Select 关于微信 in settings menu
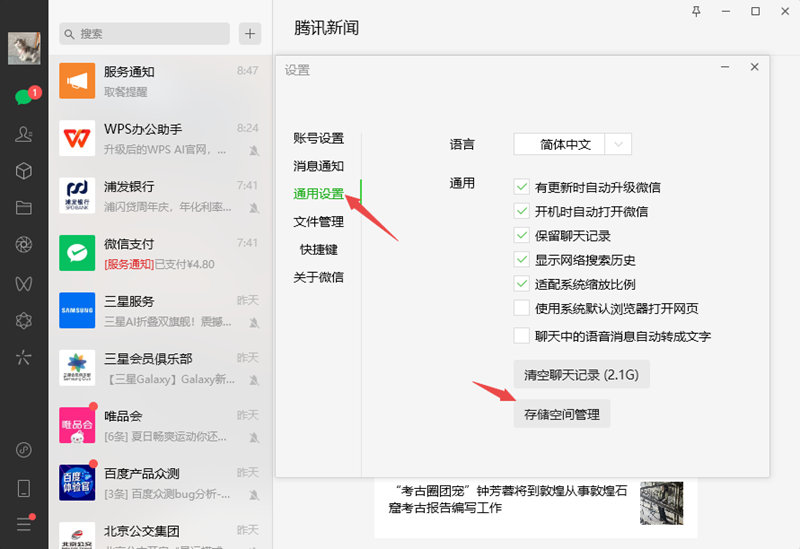Viewport: 800px width, 549px height. [318, 278]
